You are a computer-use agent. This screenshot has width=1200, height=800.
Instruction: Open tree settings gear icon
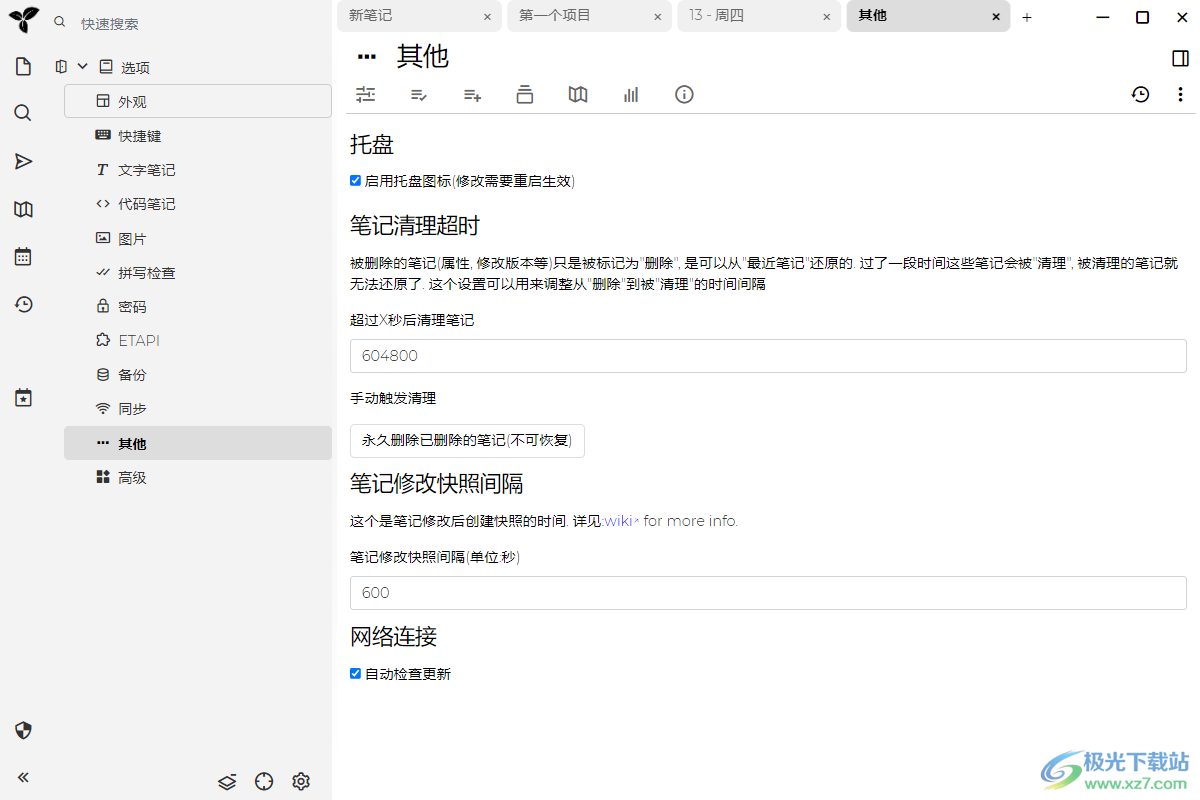[x=301, y=781]
